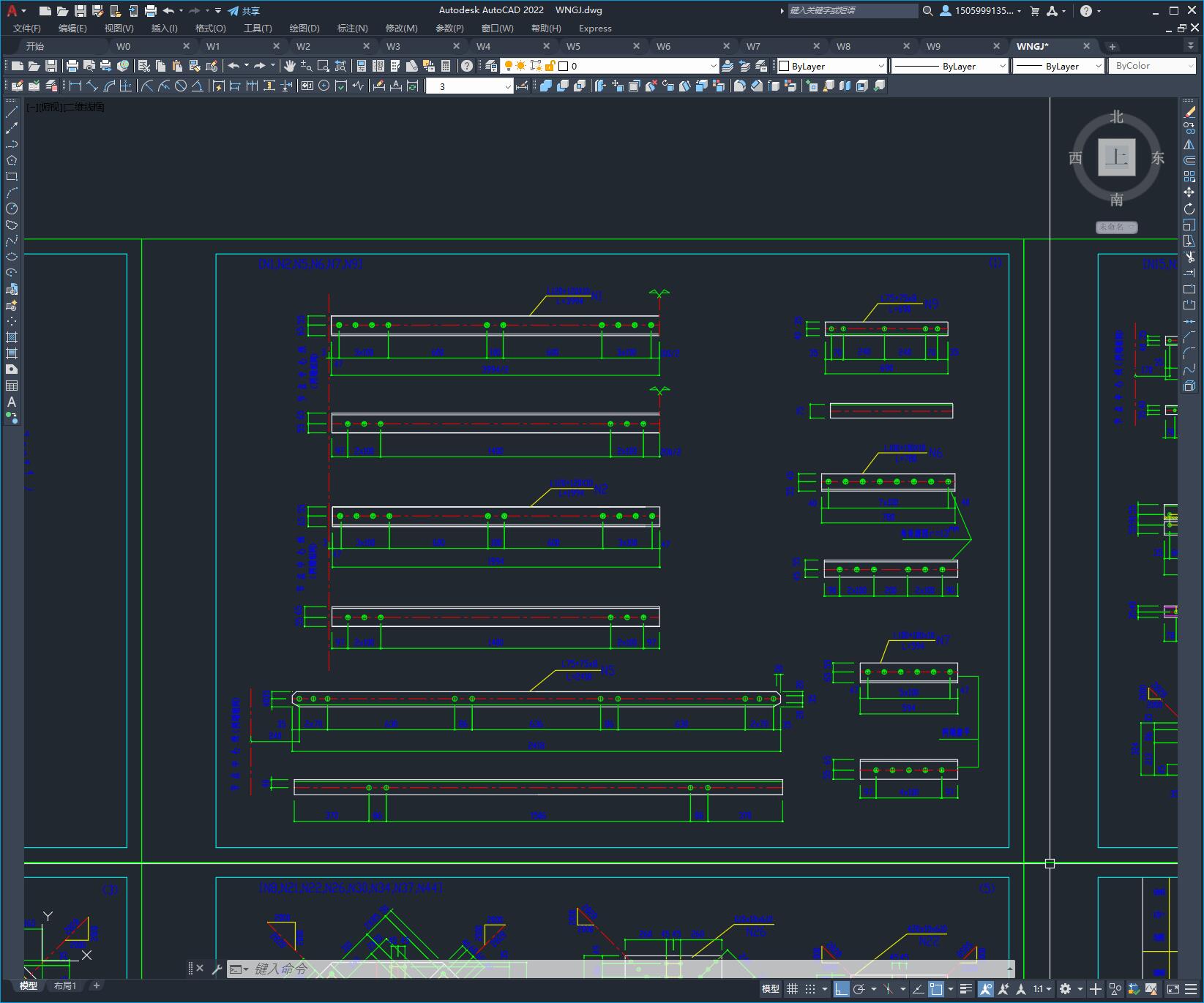This screenshot has height=1003, width=1204.
Task: Expand the quick access toolbar customize arrow
Action: point(218,11)
